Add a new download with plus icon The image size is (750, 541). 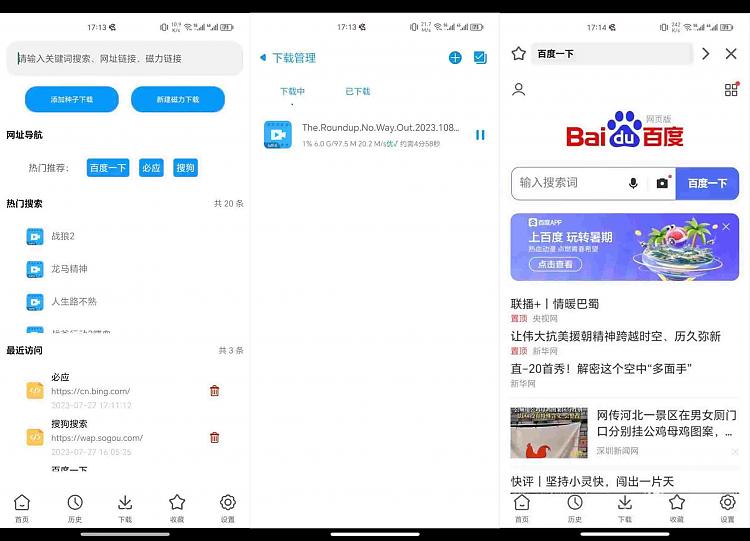pyautogui.click(x=455, y=58)
